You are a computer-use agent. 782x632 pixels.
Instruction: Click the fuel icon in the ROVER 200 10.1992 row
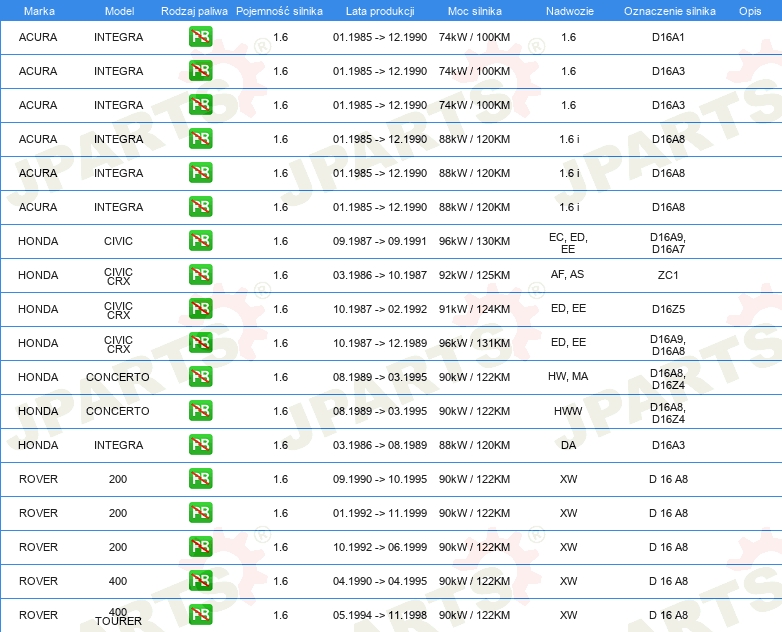click(x=200, y=547)
